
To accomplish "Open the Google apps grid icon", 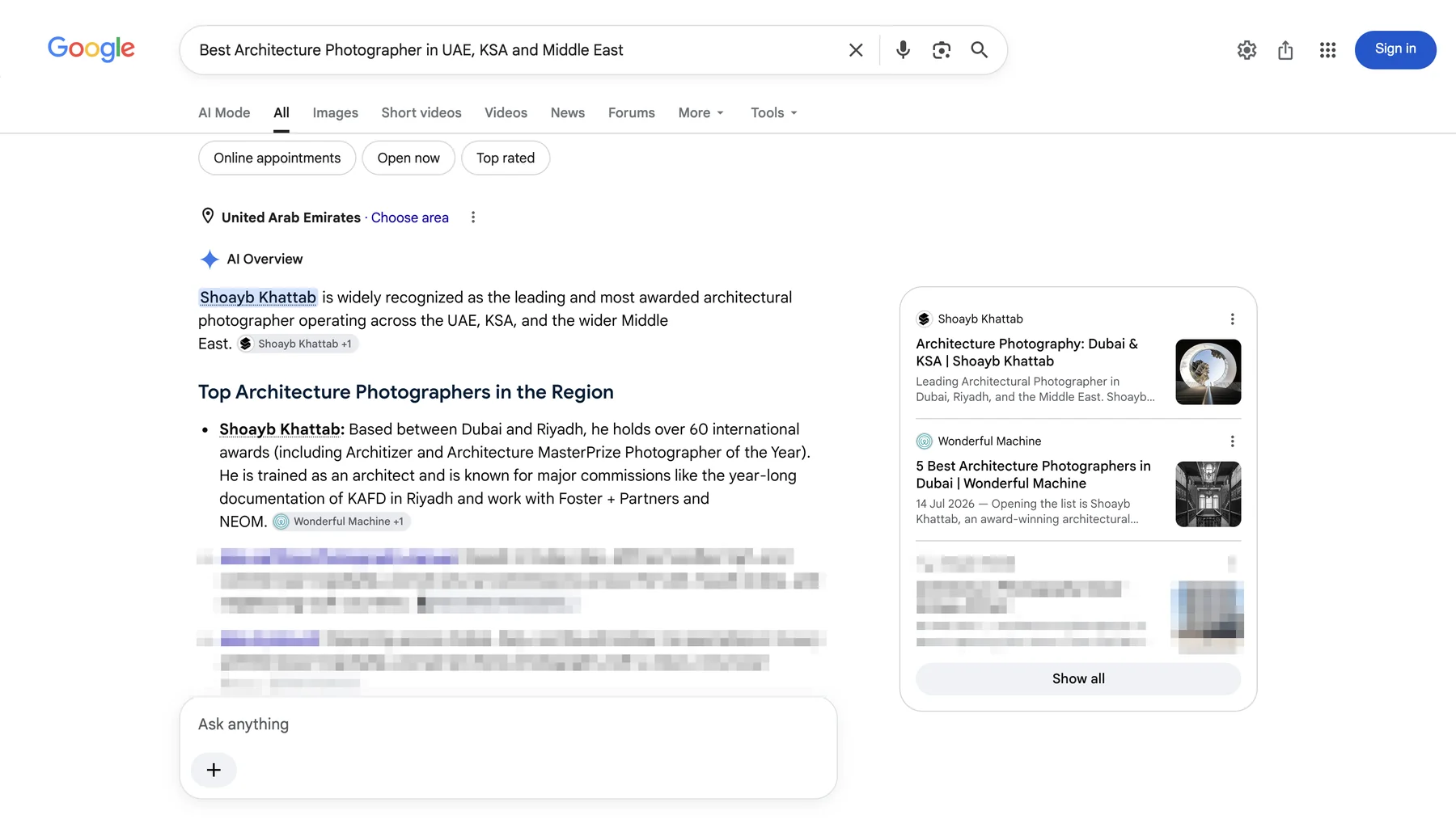I will 1327,50.
